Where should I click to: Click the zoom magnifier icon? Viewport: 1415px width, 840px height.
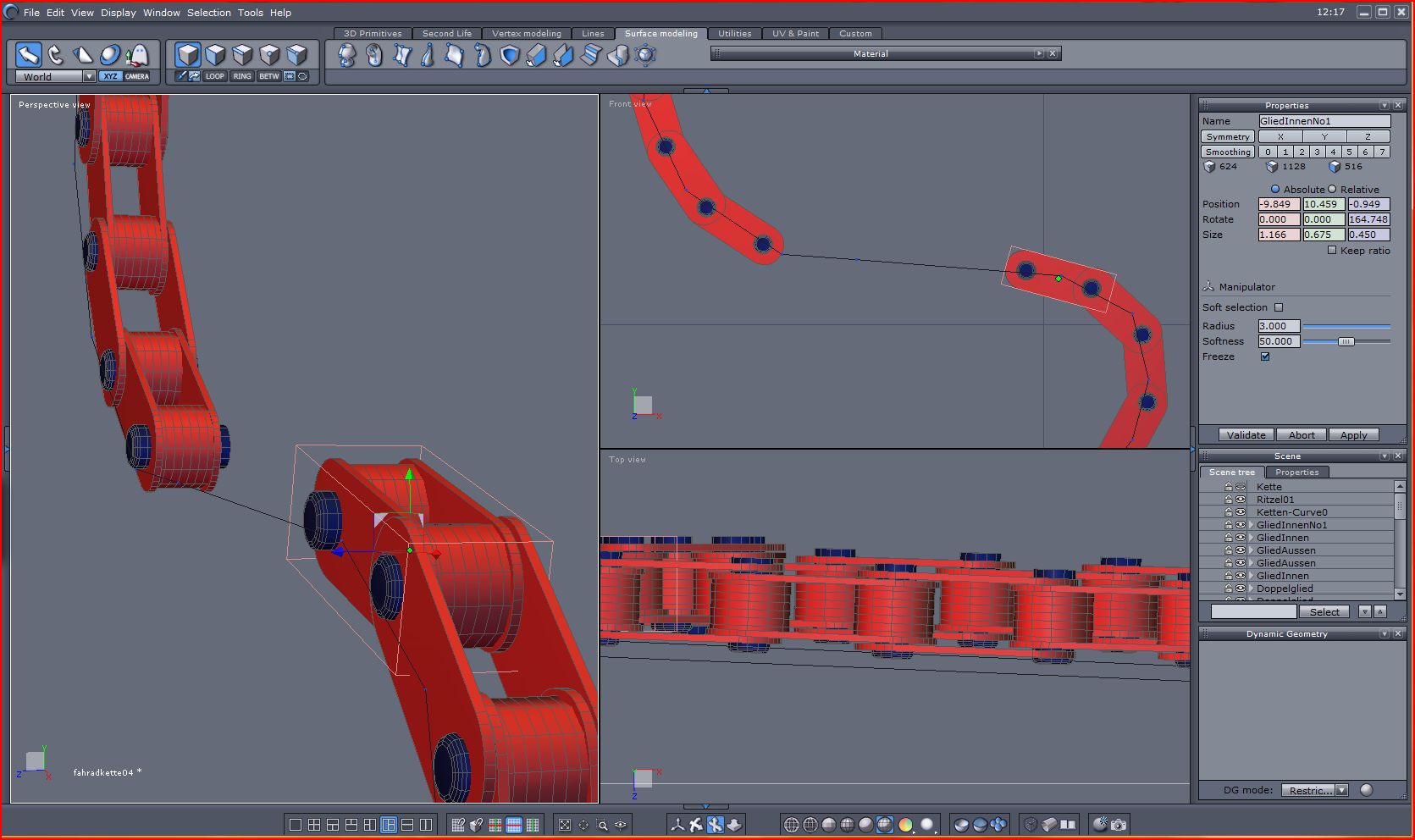602,825
